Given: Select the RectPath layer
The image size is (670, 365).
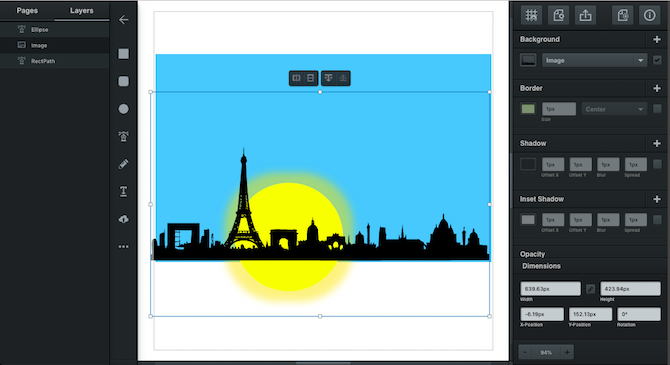Looking at the screenshot, I should pyautogui.click(x=55, y=61).
